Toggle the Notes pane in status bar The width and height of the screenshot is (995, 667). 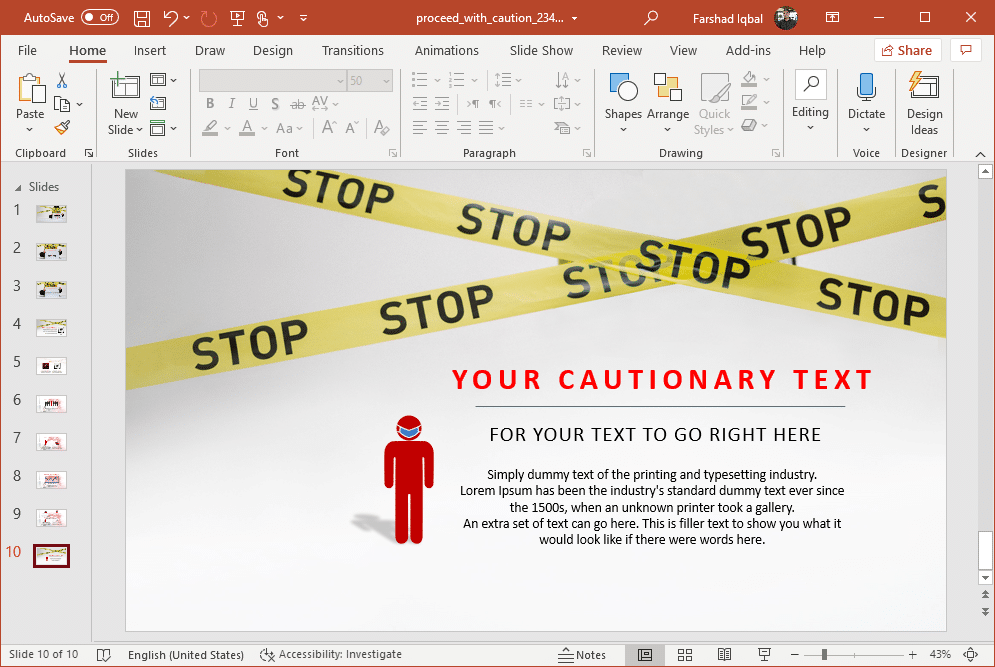point(582,655)
